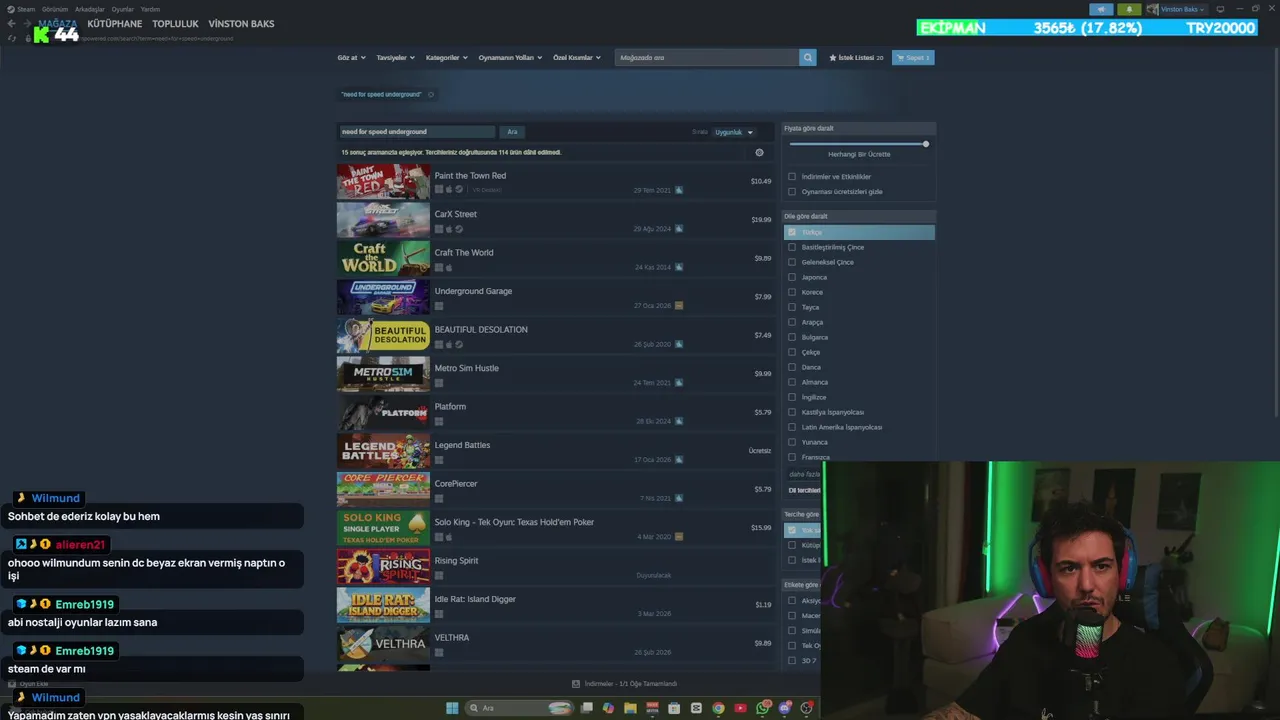The image size is (1280, 720).
Task: Open Copilot from the taskbar
Action: pyautogui.click(x=608, y=708)
